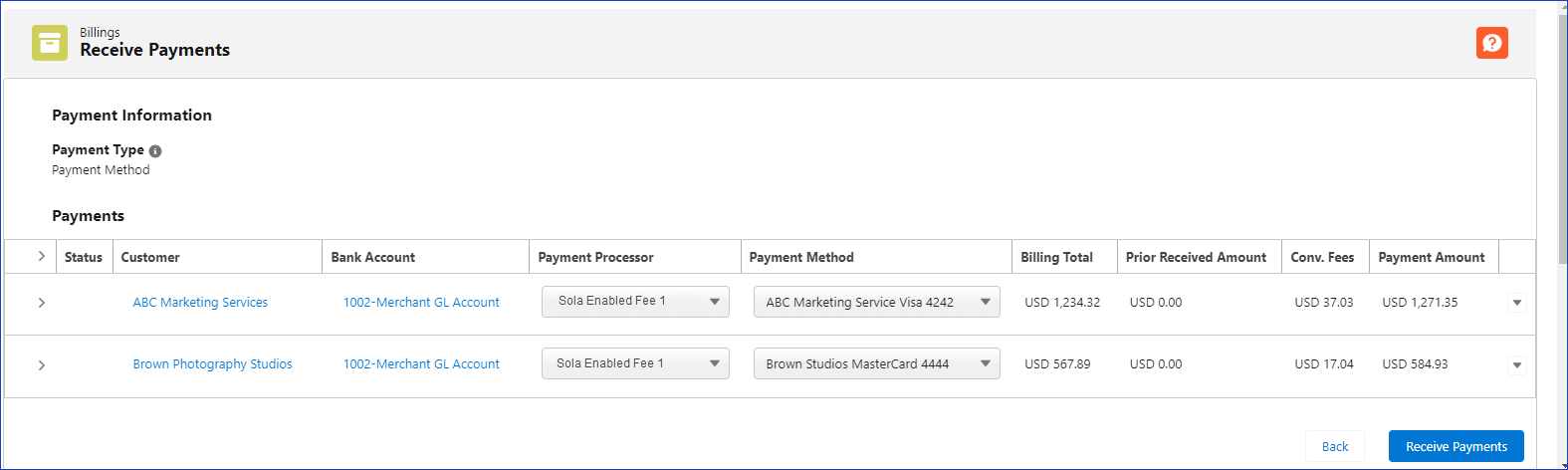Click the yellow Billings archive icon
This screenshot has height=470, width=1568.
click(x=50, y=43)
